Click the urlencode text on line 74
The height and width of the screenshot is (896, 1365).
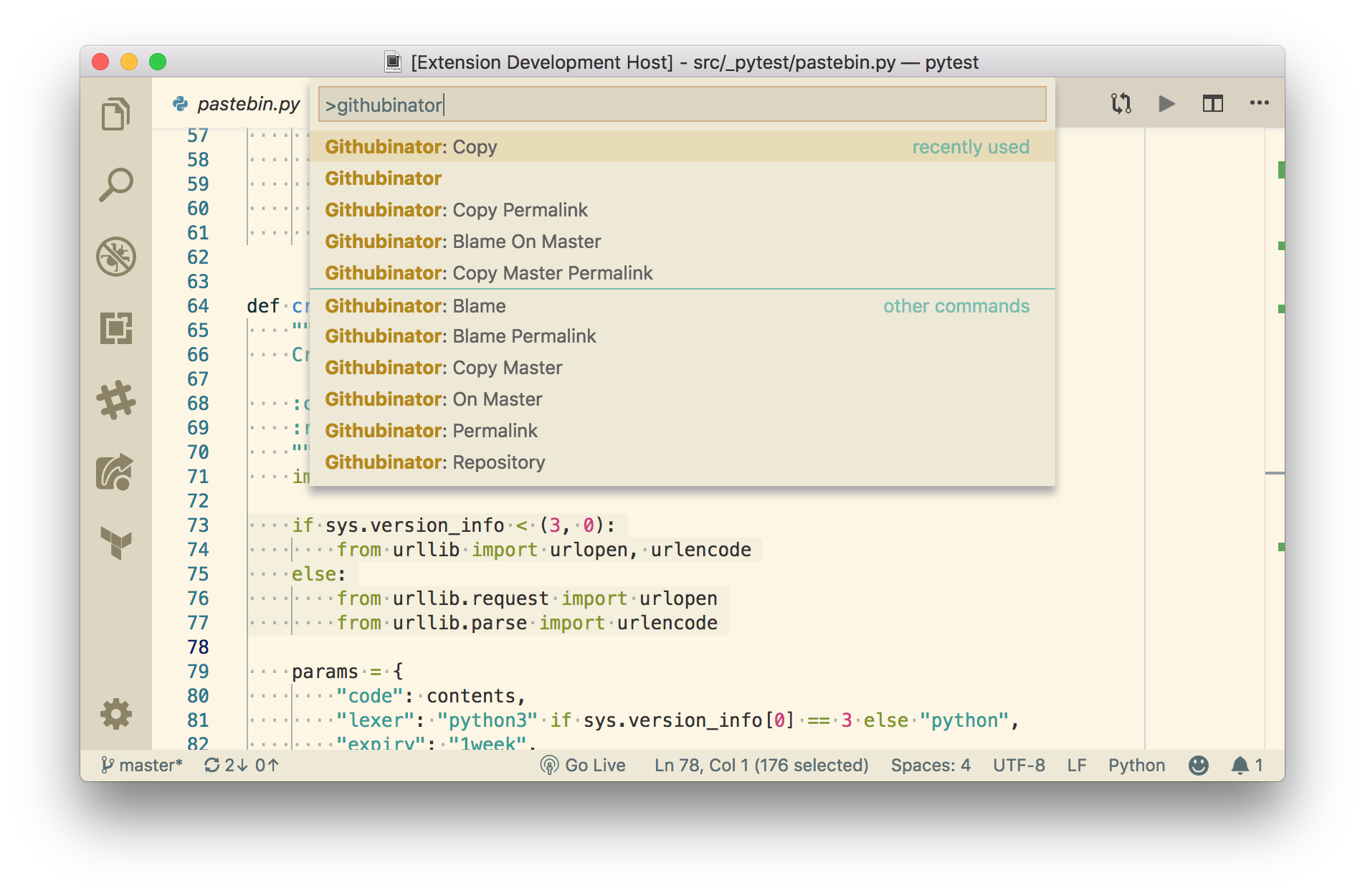click(700, 550)
